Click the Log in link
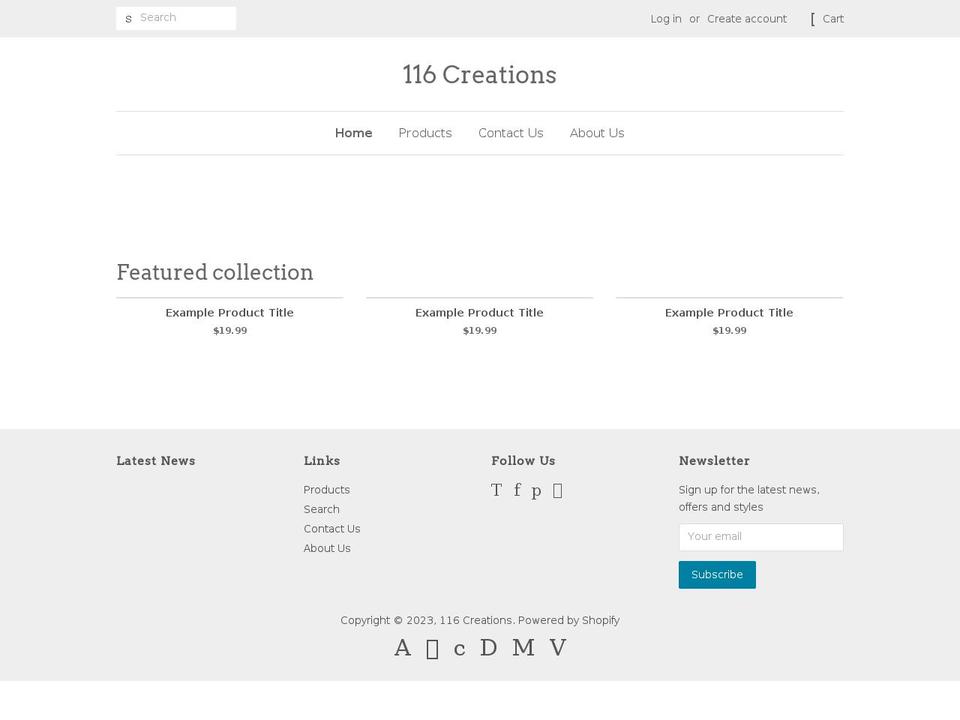The height and width of the screenshot is (720, 960). (x=666, y=19)
